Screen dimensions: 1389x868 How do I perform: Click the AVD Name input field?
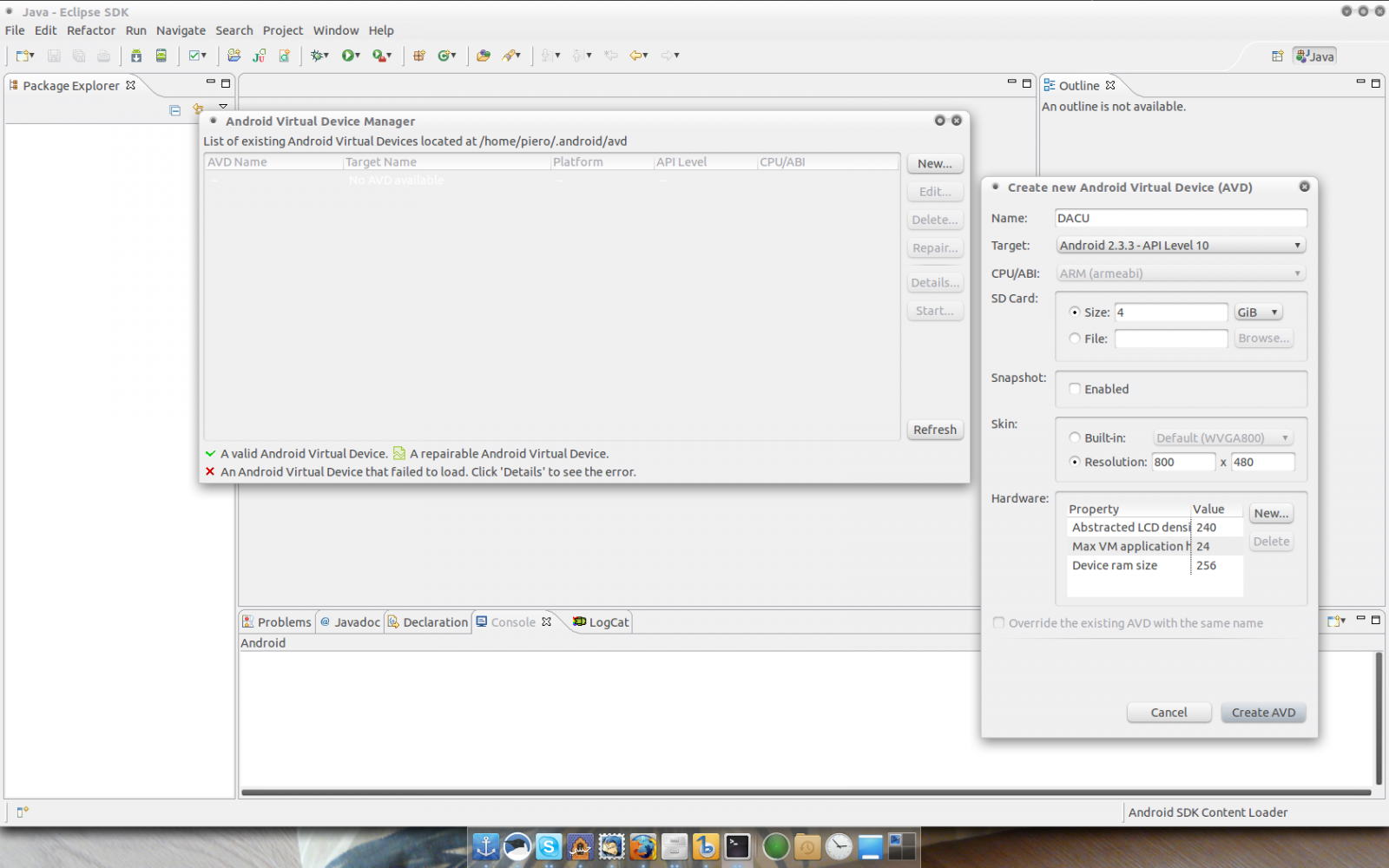pos(1181,218)
